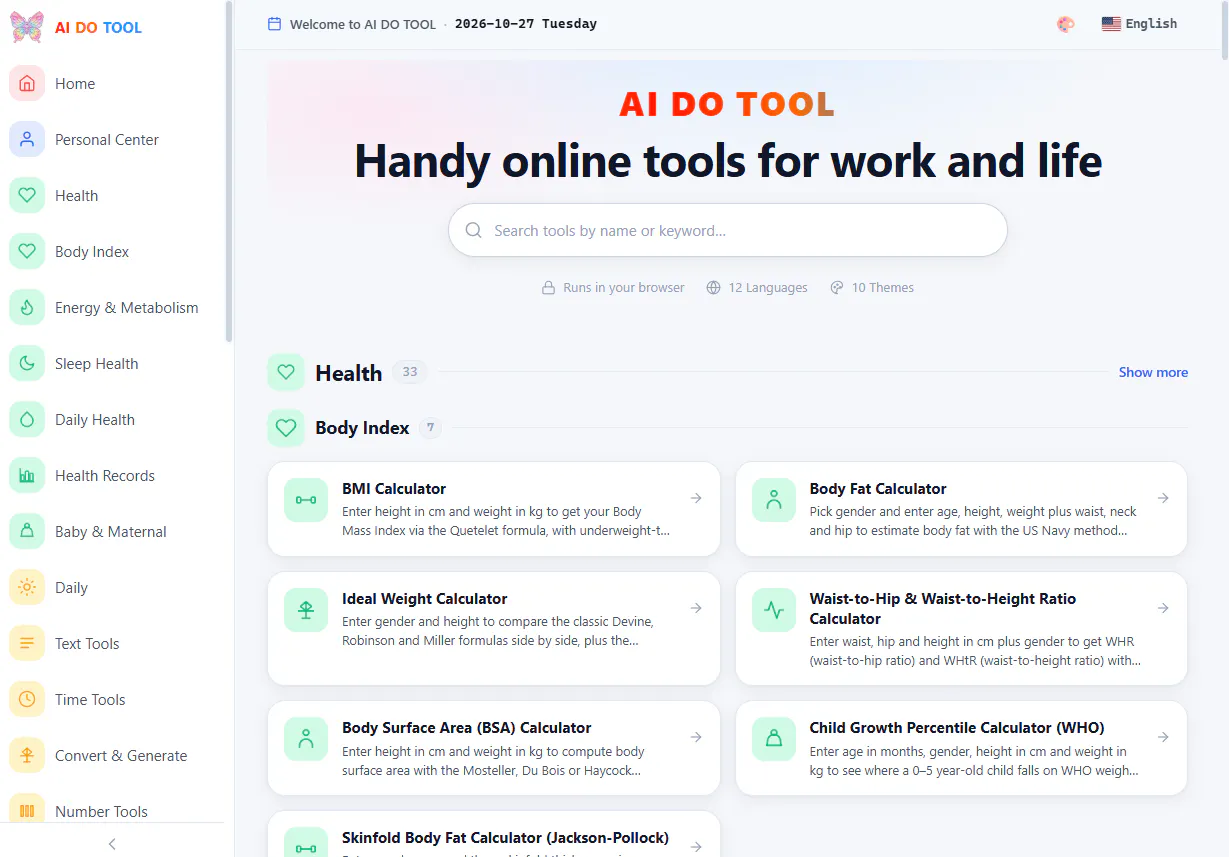Click the Personal Center user icon
This screenshot has height=857, width=1229.
(27, 140)
